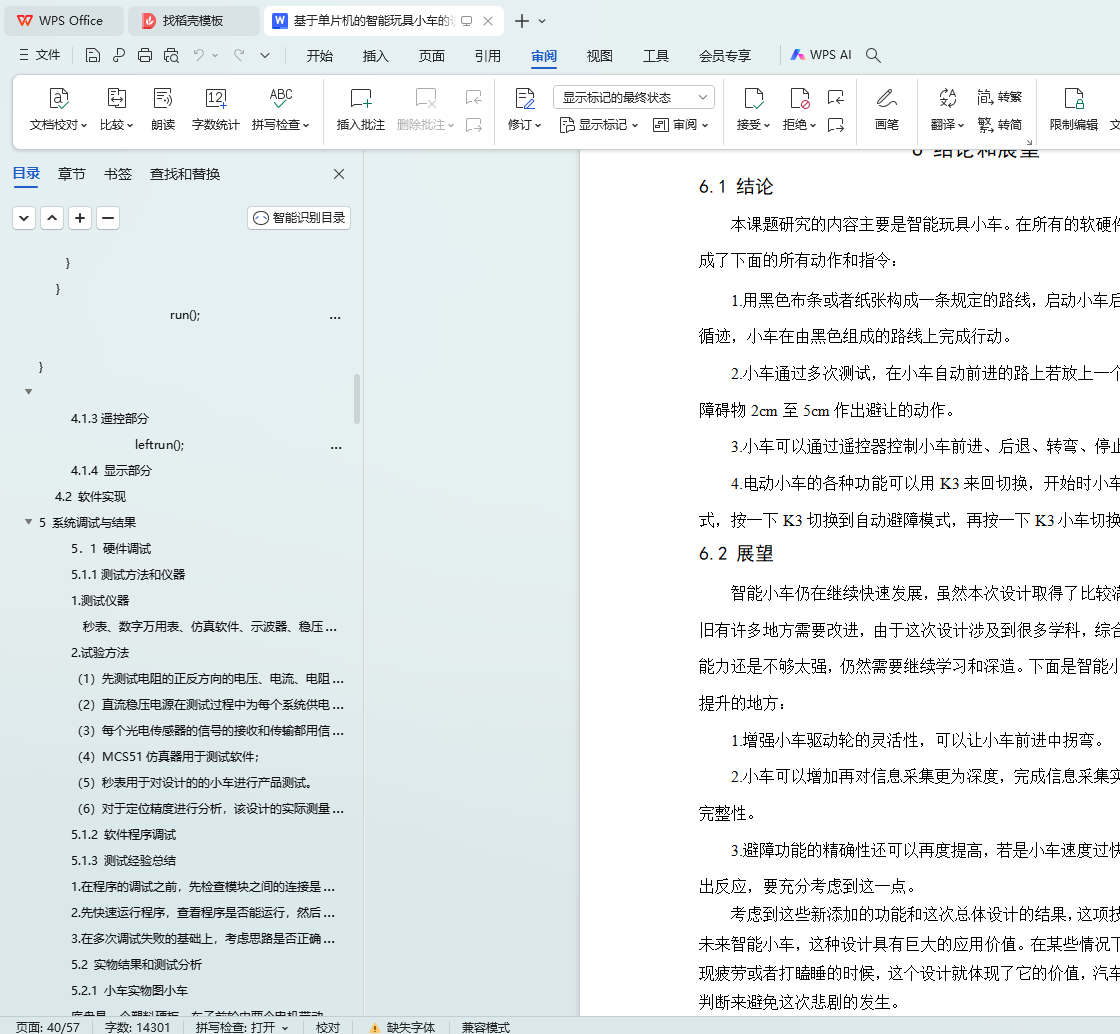Click the Redo arrow icon
The height and width of the screenshot is (1034, 1120).
click(x=239, y=56)
